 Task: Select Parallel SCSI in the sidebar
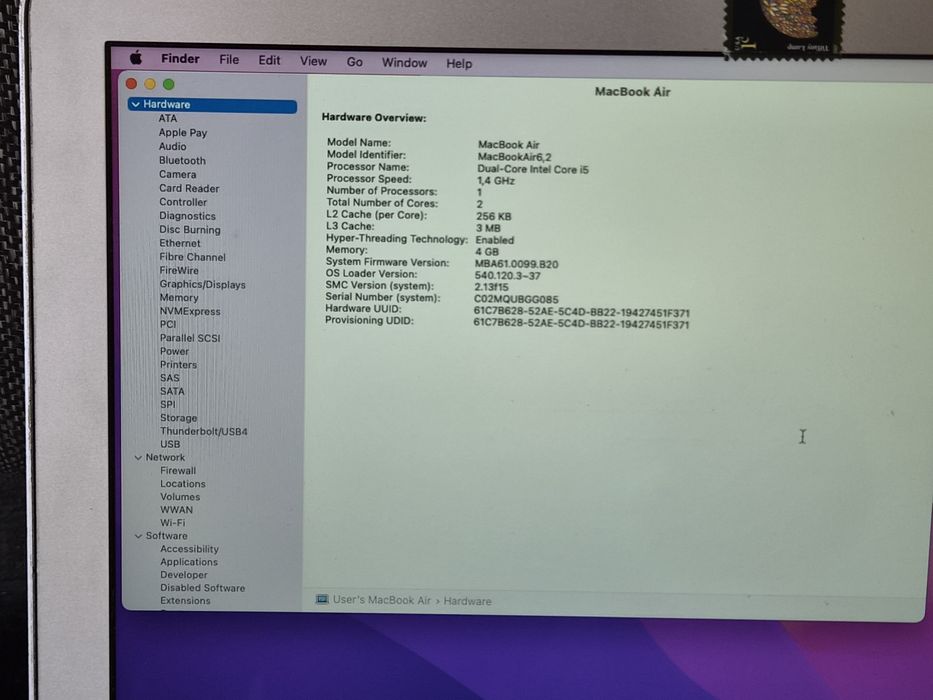pyautogui.click(x=190, y=338)
